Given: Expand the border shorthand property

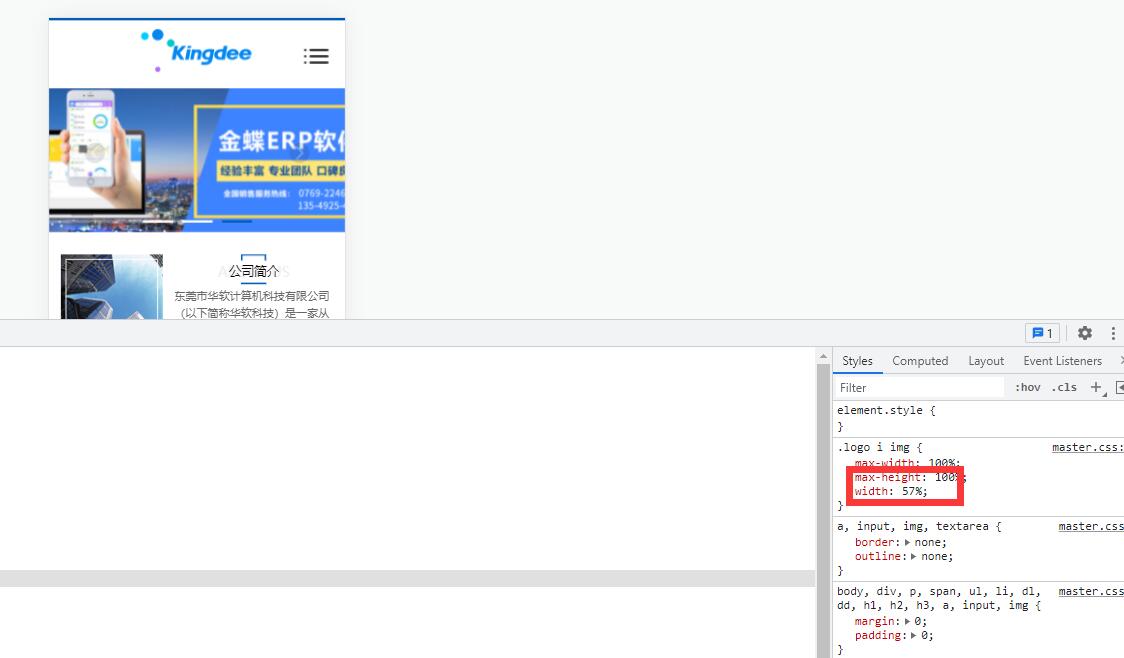Looking at the screenshot, I should [x=908, y=543].
